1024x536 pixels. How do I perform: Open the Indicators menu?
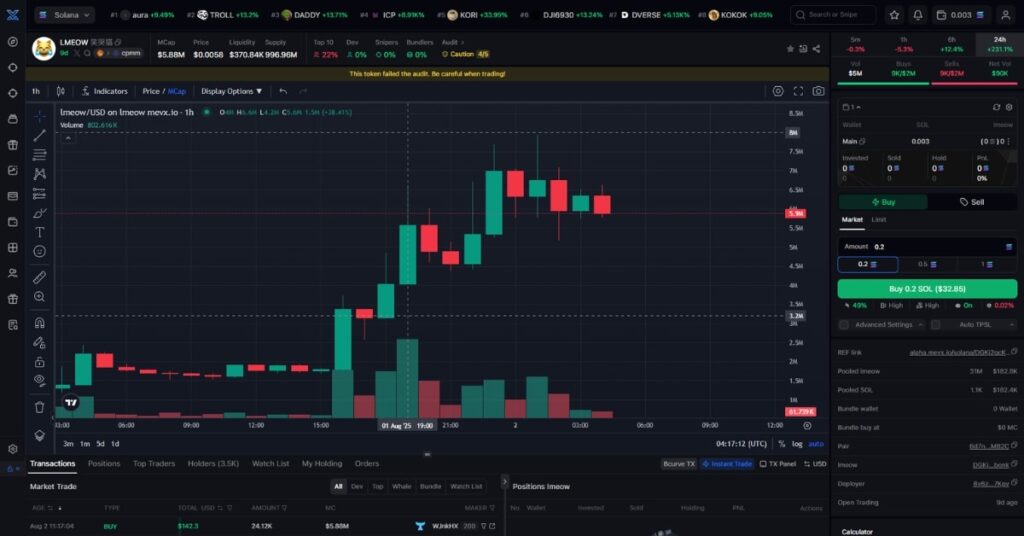(x=105, y=91)
